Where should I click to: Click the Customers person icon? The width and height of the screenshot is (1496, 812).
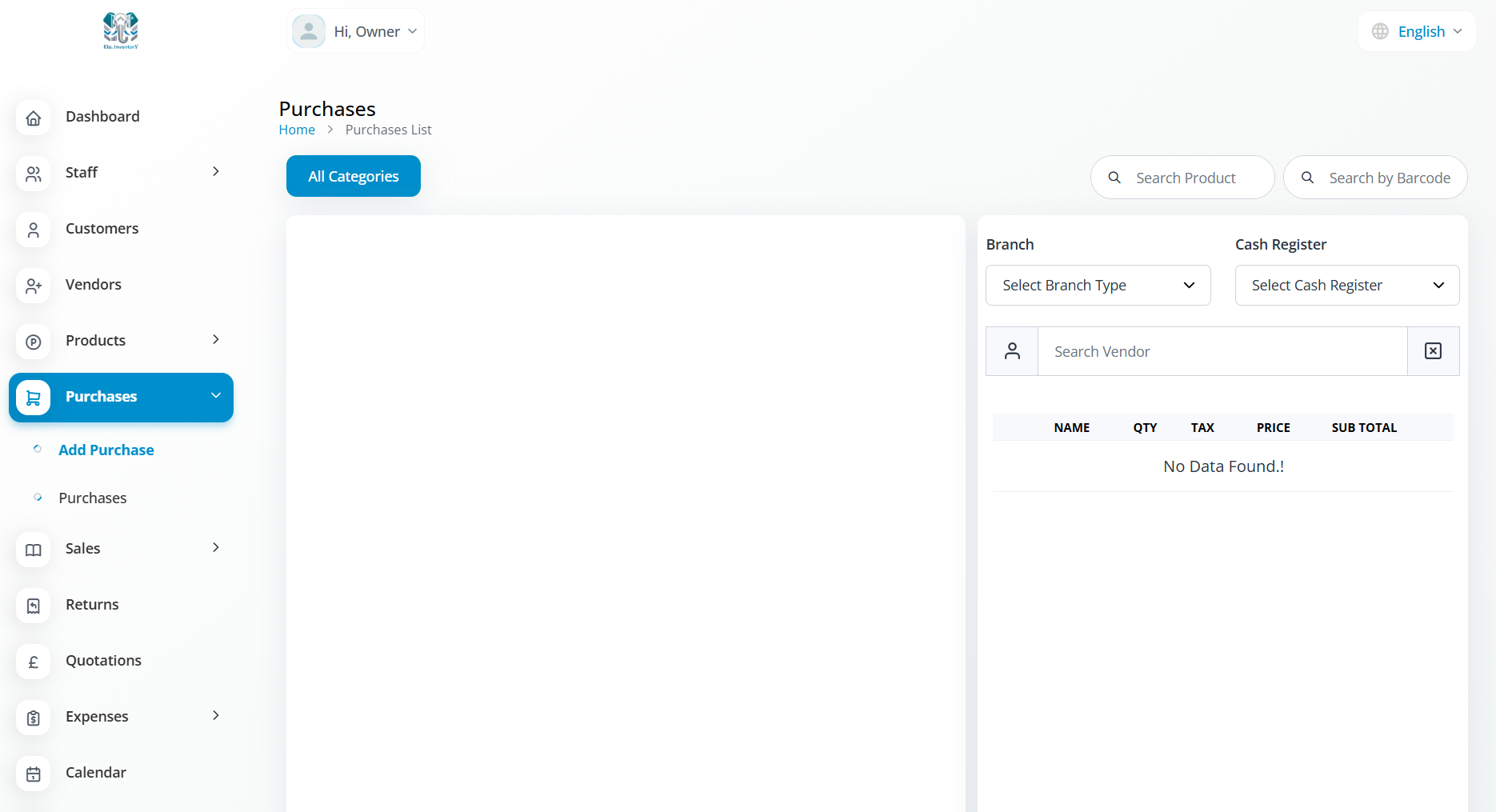[34, 230]
